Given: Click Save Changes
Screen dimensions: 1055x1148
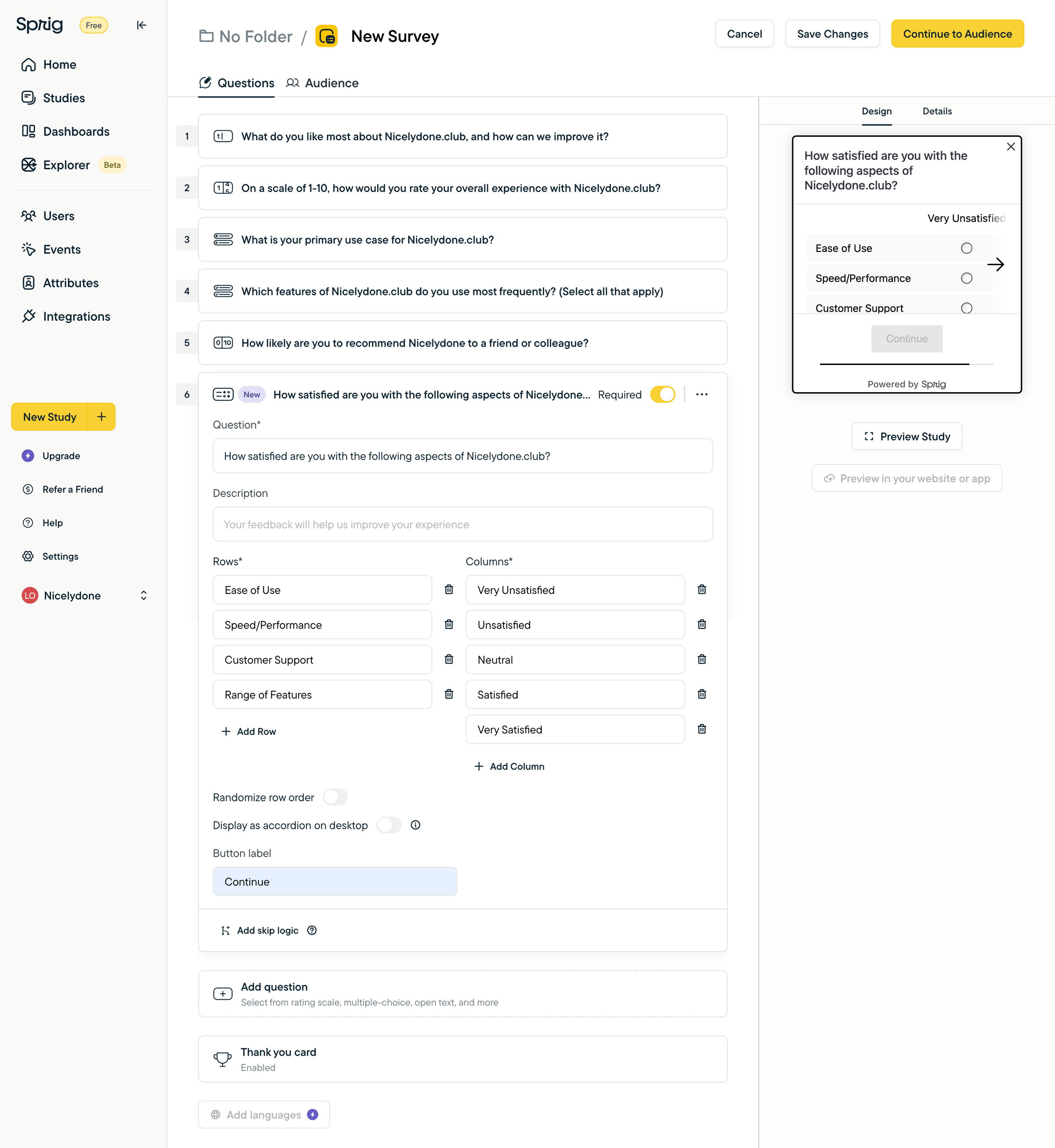Looking at the screenshot, I should coord(833,34).
